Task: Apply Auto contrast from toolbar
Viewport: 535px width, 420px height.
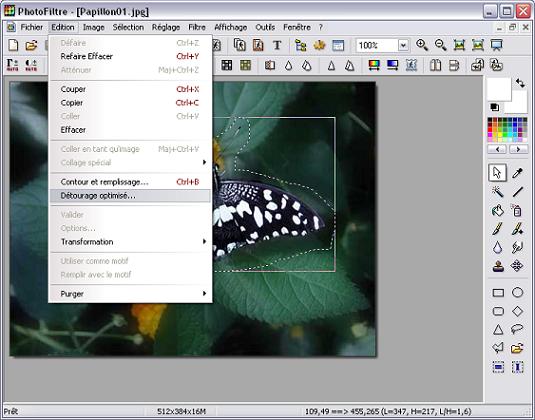Action: (x=31, y=65)
